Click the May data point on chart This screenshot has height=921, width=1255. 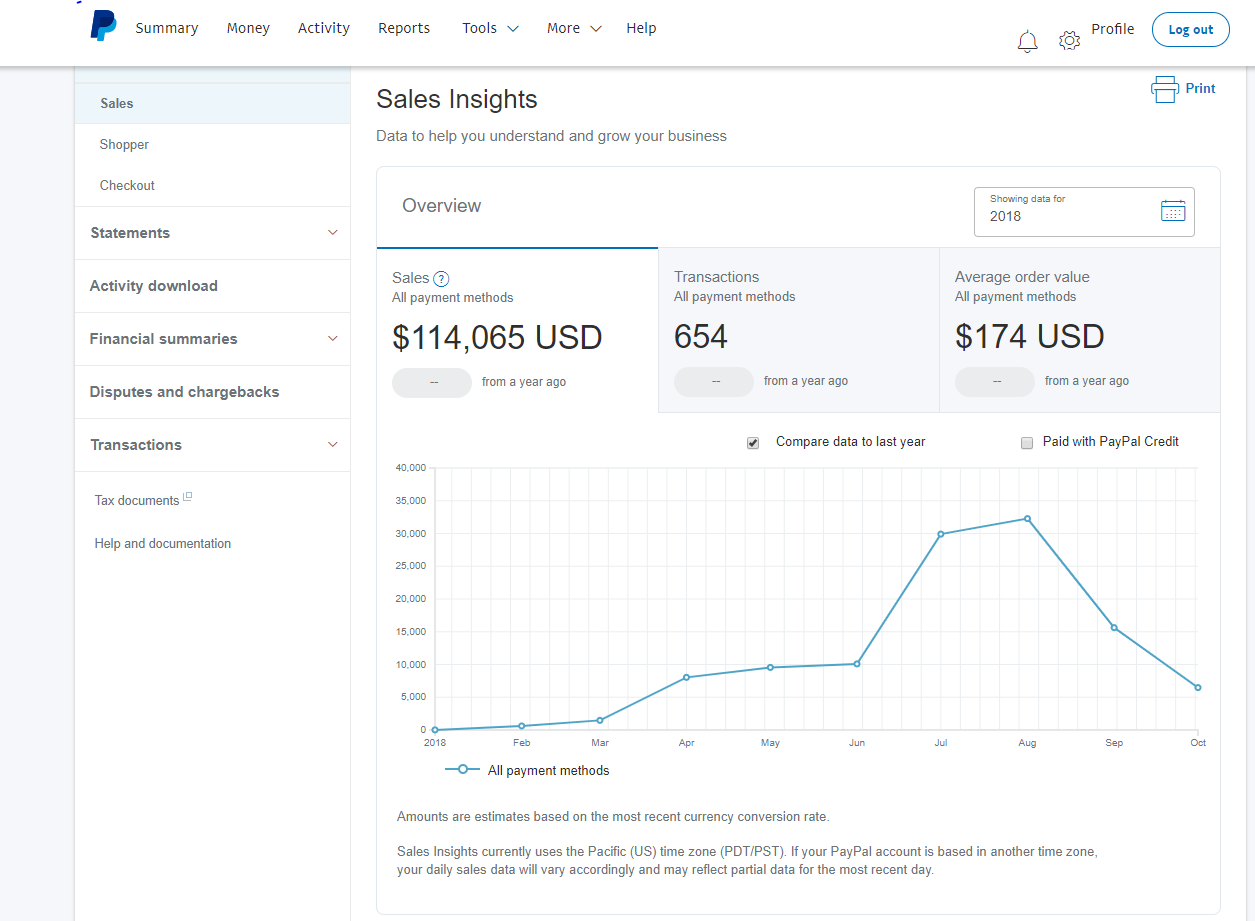pos(770,667)
